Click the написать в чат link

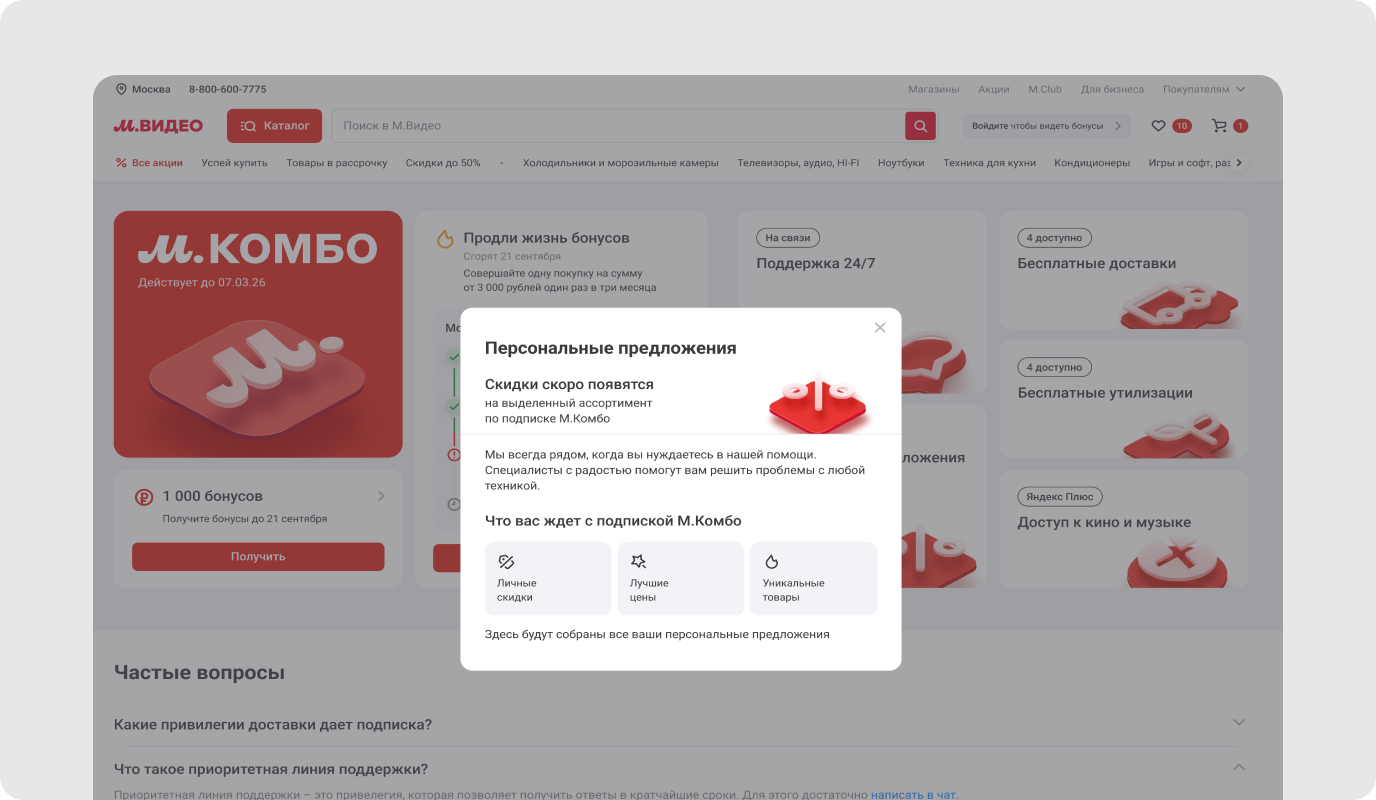point(914,795)
